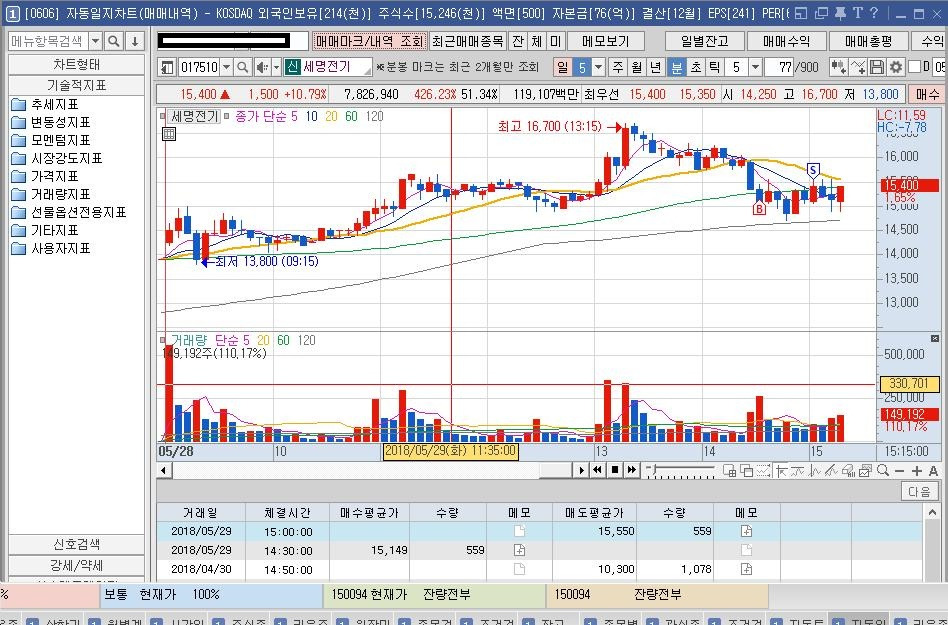Click the 메모보기 button
Image resolution: width=948 pixels, height=625 pixels.
point(605,41)
